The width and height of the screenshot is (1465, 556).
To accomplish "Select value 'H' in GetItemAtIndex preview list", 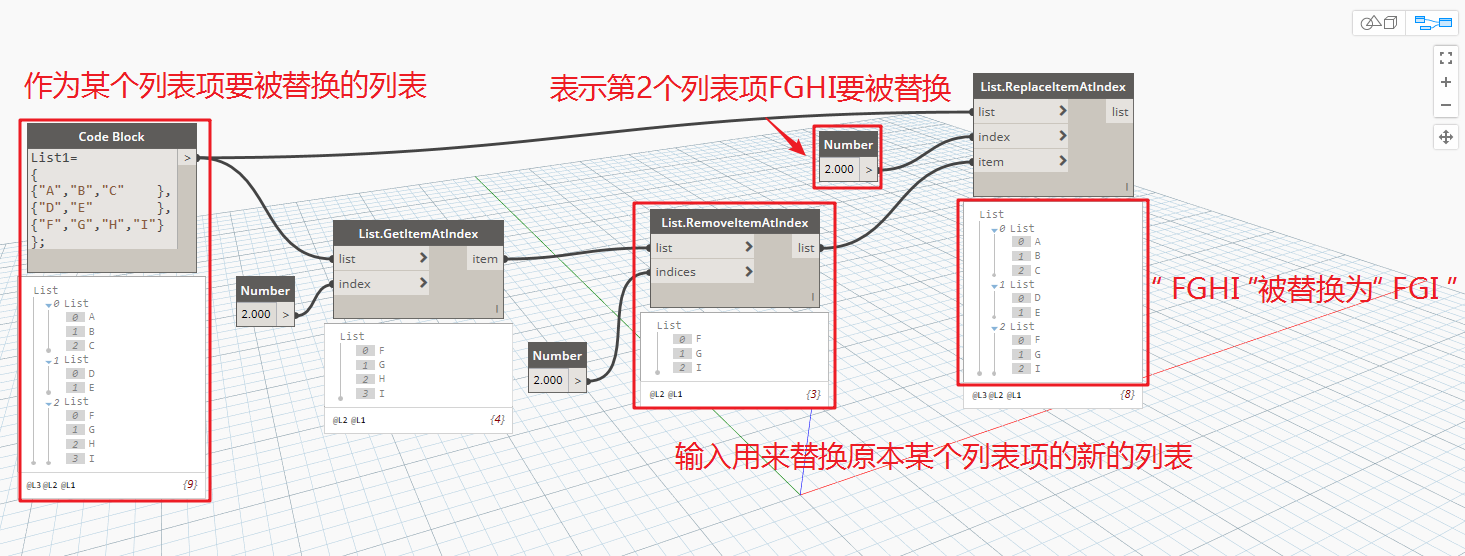I will (382, 379).
